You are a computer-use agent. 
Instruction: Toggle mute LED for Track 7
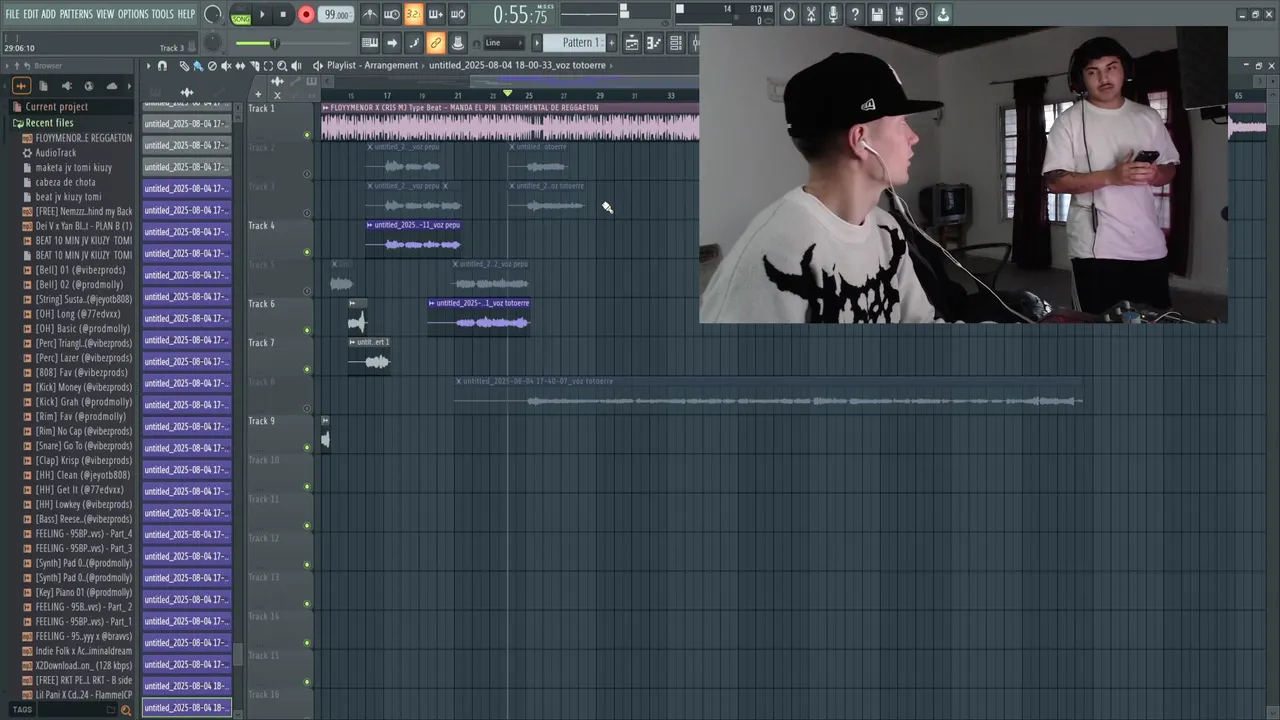pos(307,370)
